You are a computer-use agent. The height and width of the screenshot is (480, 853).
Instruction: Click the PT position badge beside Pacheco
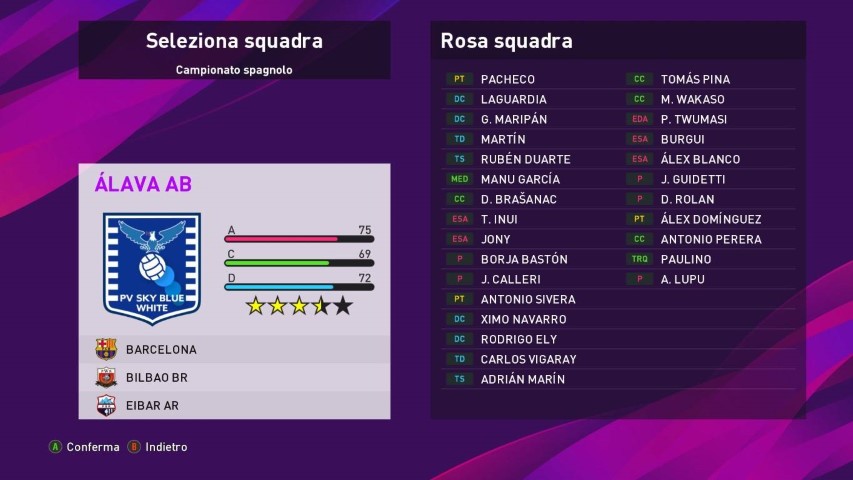460,79
